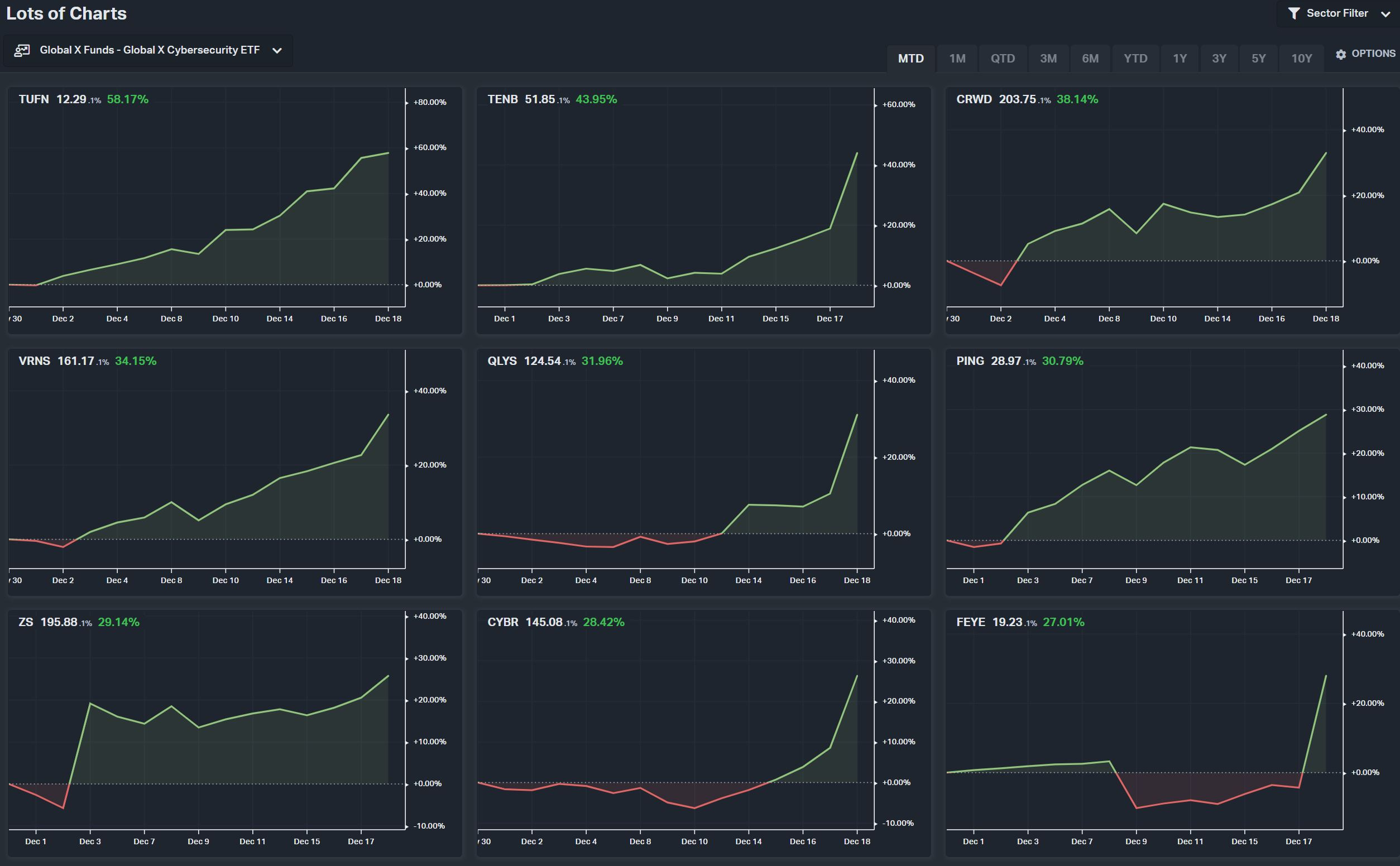Select the 3M range tab

1048,59
